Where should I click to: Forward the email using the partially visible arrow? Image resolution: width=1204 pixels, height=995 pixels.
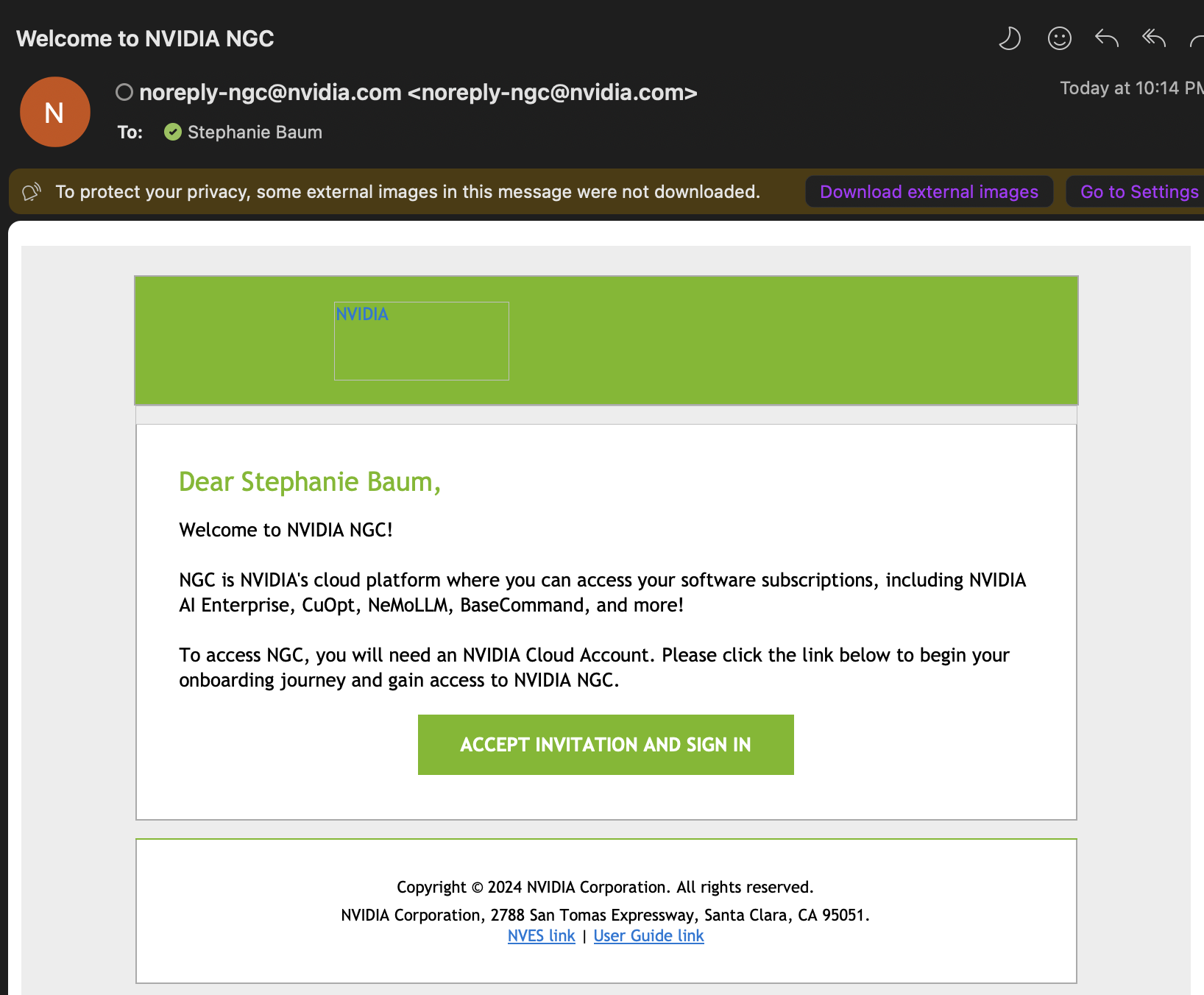[x=1197, y=40]
